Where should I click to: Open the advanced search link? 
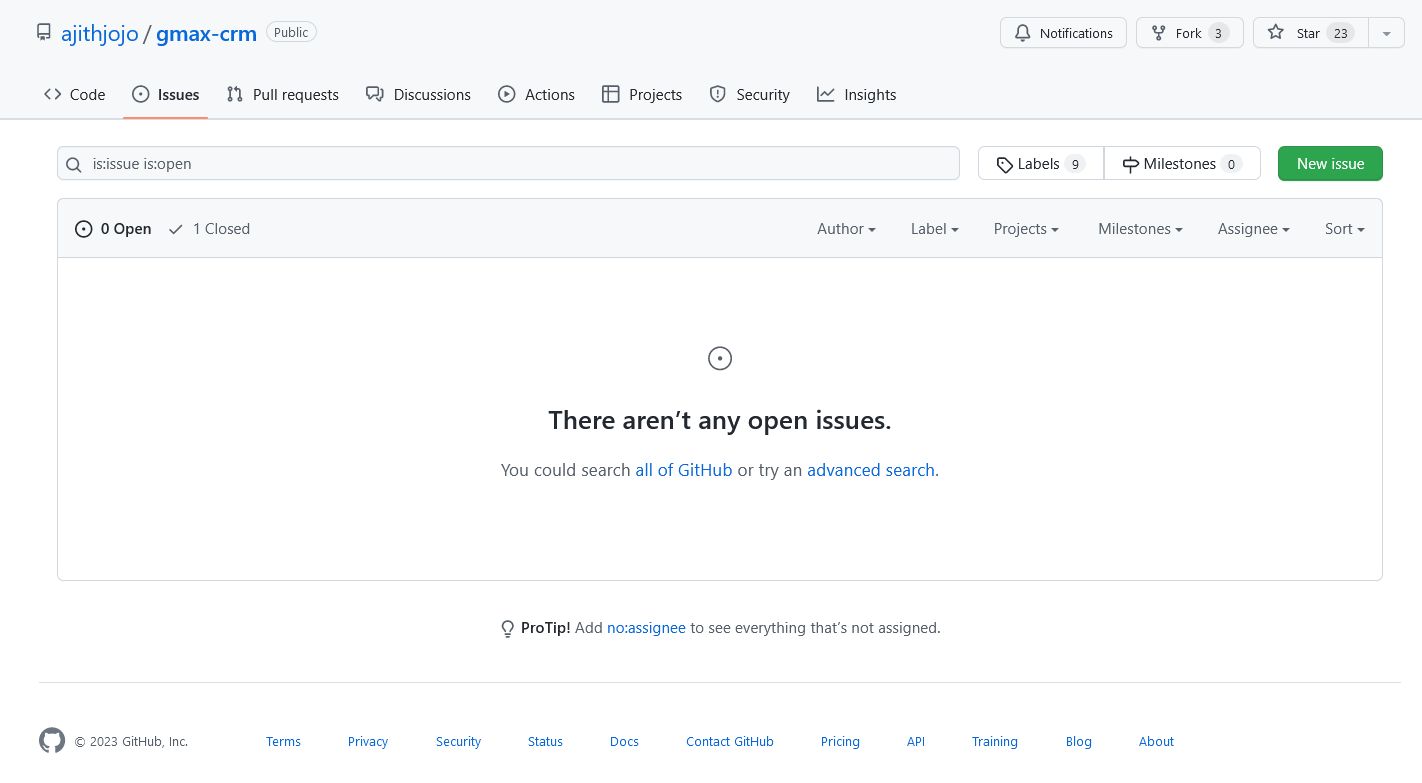pyautogui.click(x=871, y=470)
